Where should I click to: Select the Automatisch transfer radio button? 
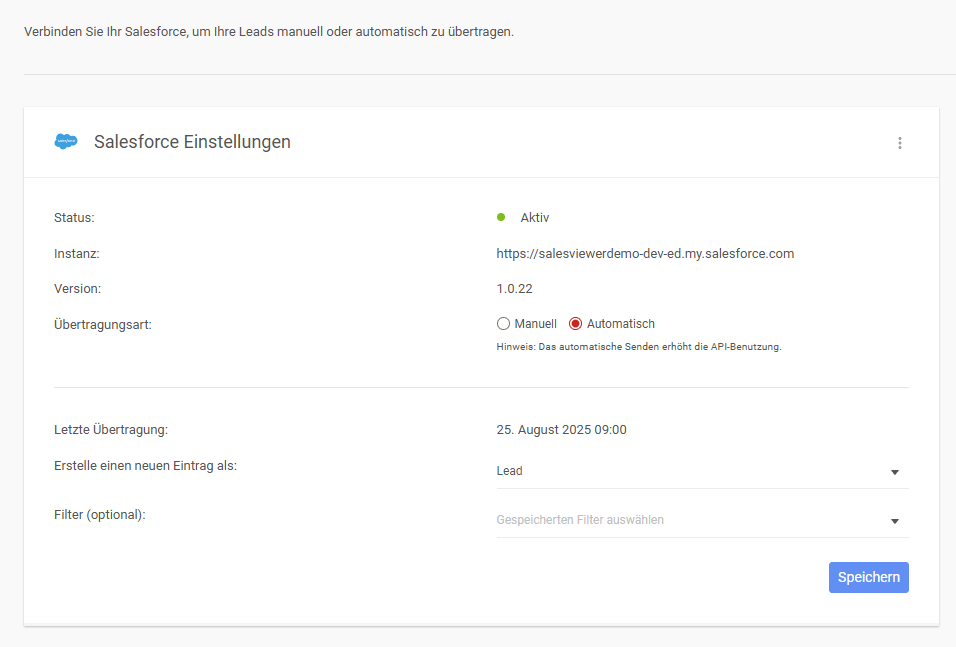[575, 324]
